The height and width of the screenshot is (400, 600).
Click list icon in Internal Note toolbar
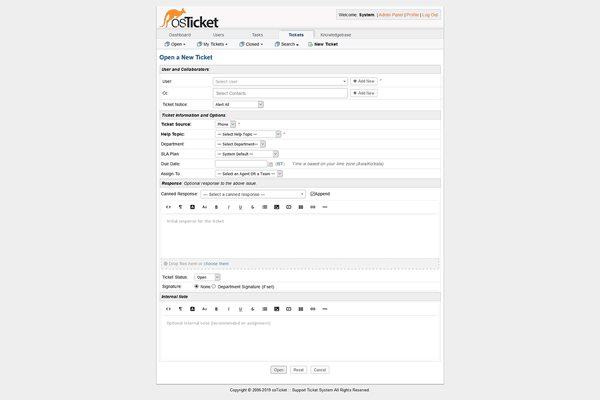pyautogui.click(x=264, y=308)
